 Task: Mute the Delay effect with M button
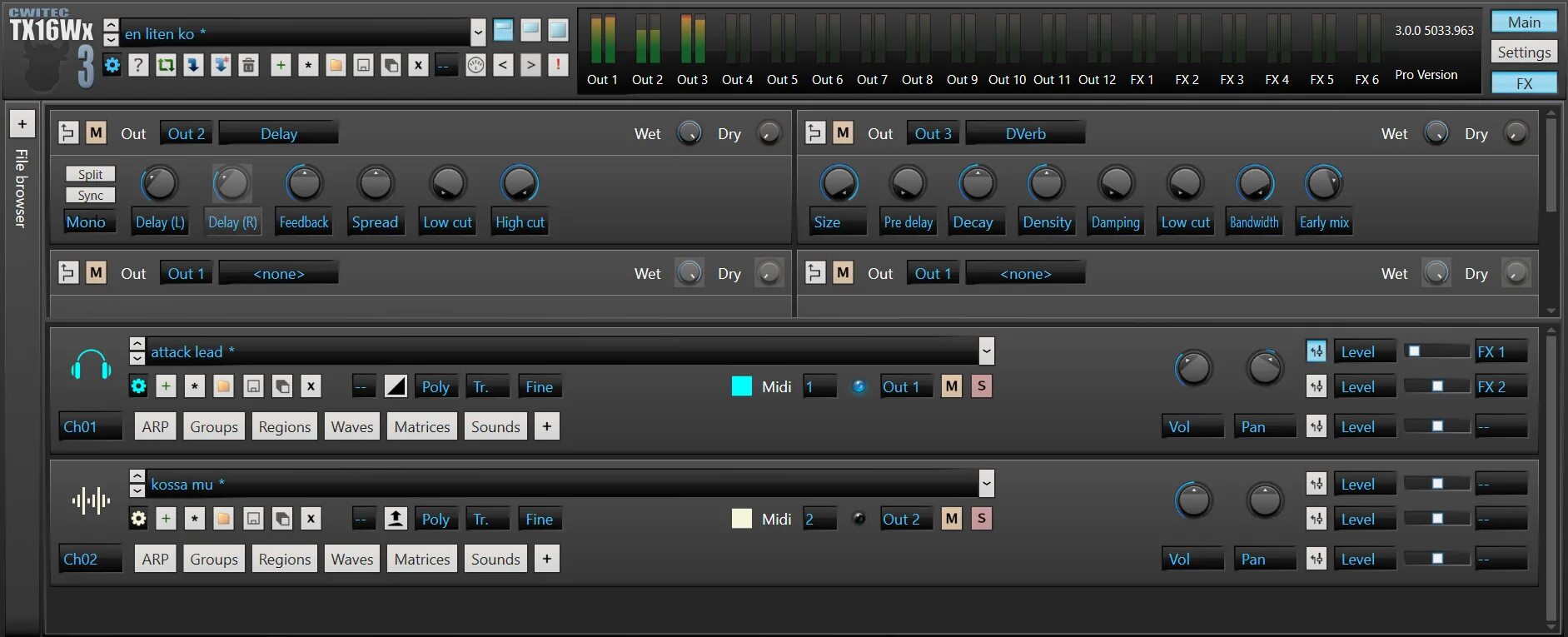pyautogui.click(x=96, y=133)
